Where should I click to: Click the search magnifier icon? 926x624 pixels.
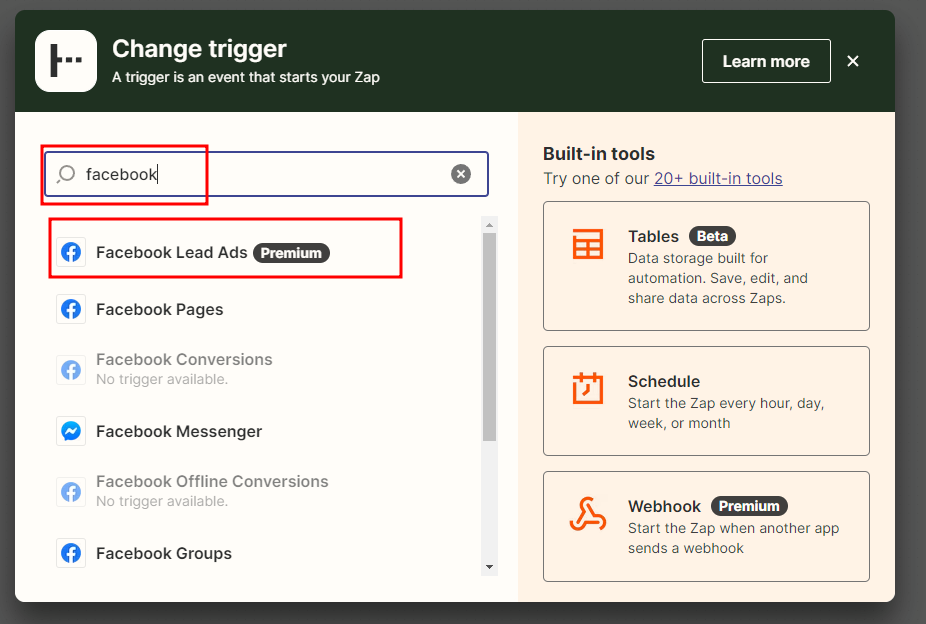coord(66,174)
